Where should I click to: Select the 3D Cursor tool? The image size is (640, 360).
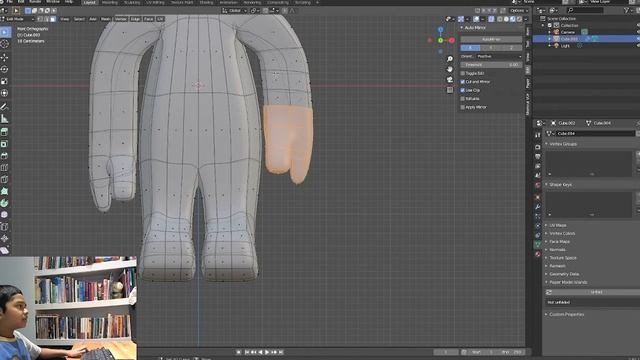pos(5,44)
